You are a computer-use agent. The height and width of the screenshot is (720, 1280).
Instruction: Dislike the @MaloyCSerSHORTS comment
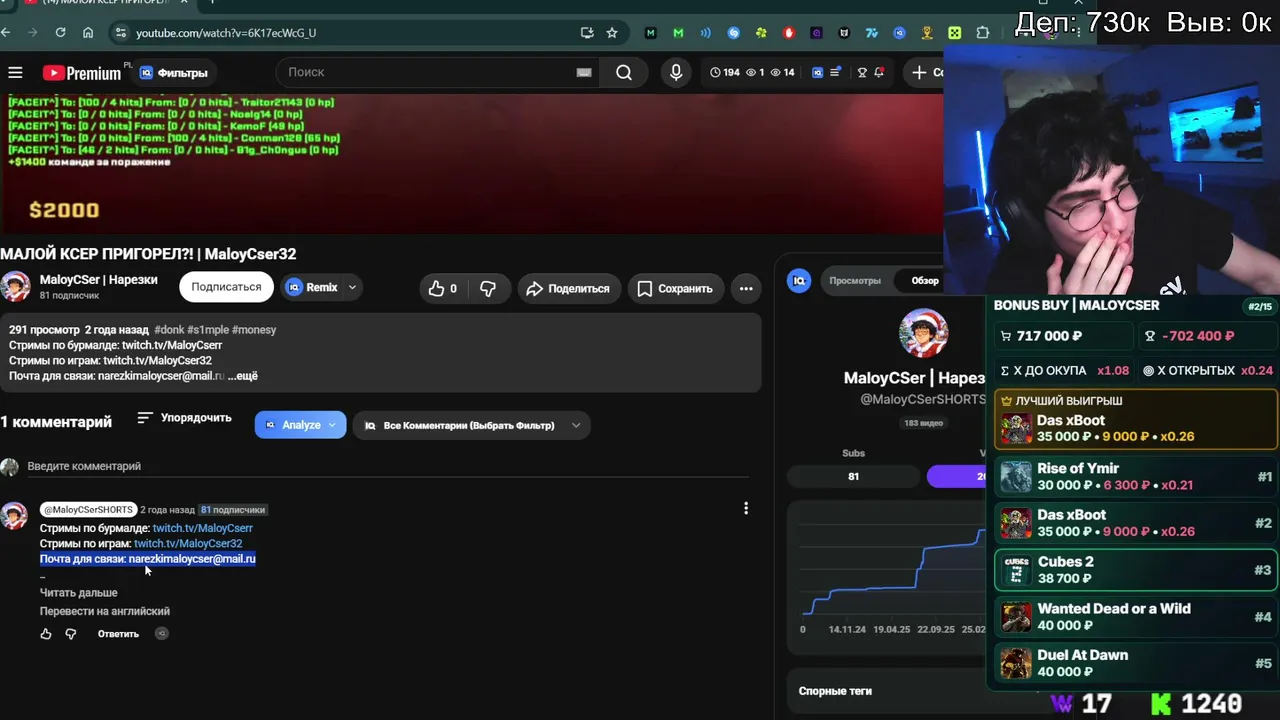[x=71, y=634]
